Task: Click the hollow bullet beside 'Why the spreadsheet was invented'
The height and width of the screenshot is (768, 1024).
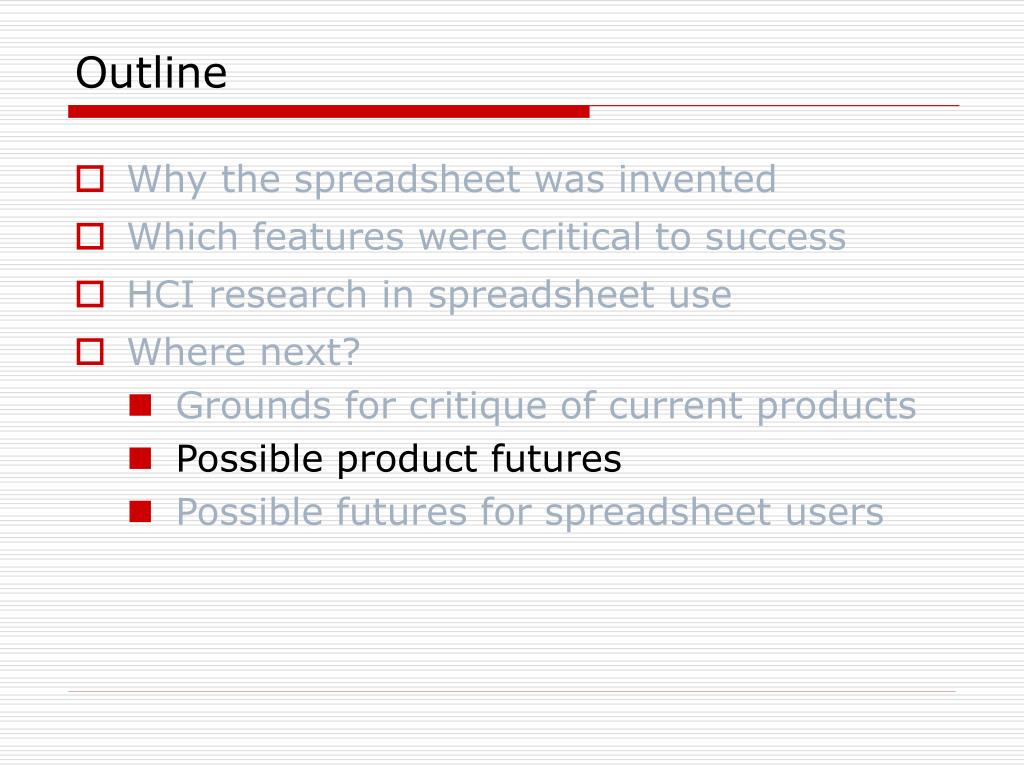Action: tap(90, 179)
